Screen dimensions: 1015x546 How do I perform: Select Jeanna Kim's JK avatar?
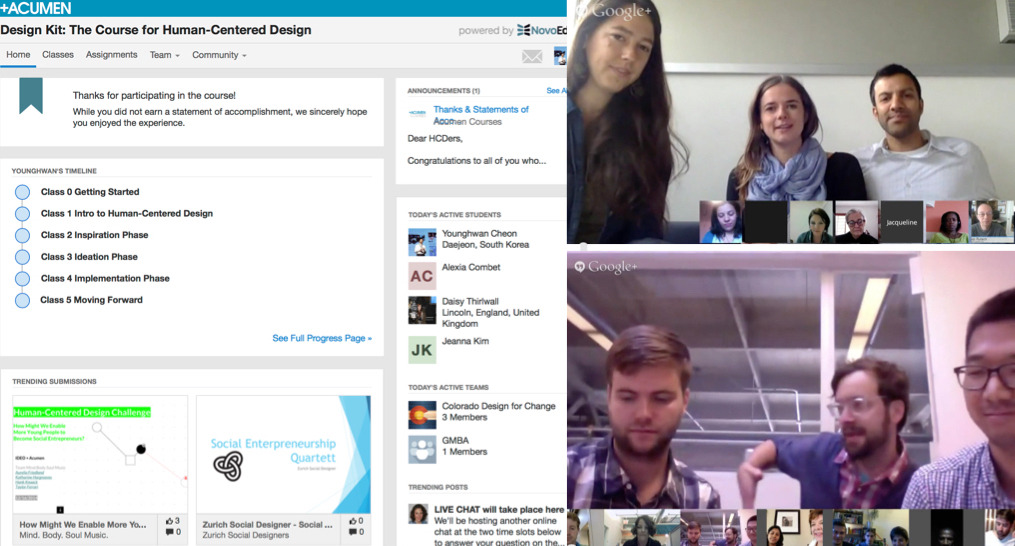422,350
